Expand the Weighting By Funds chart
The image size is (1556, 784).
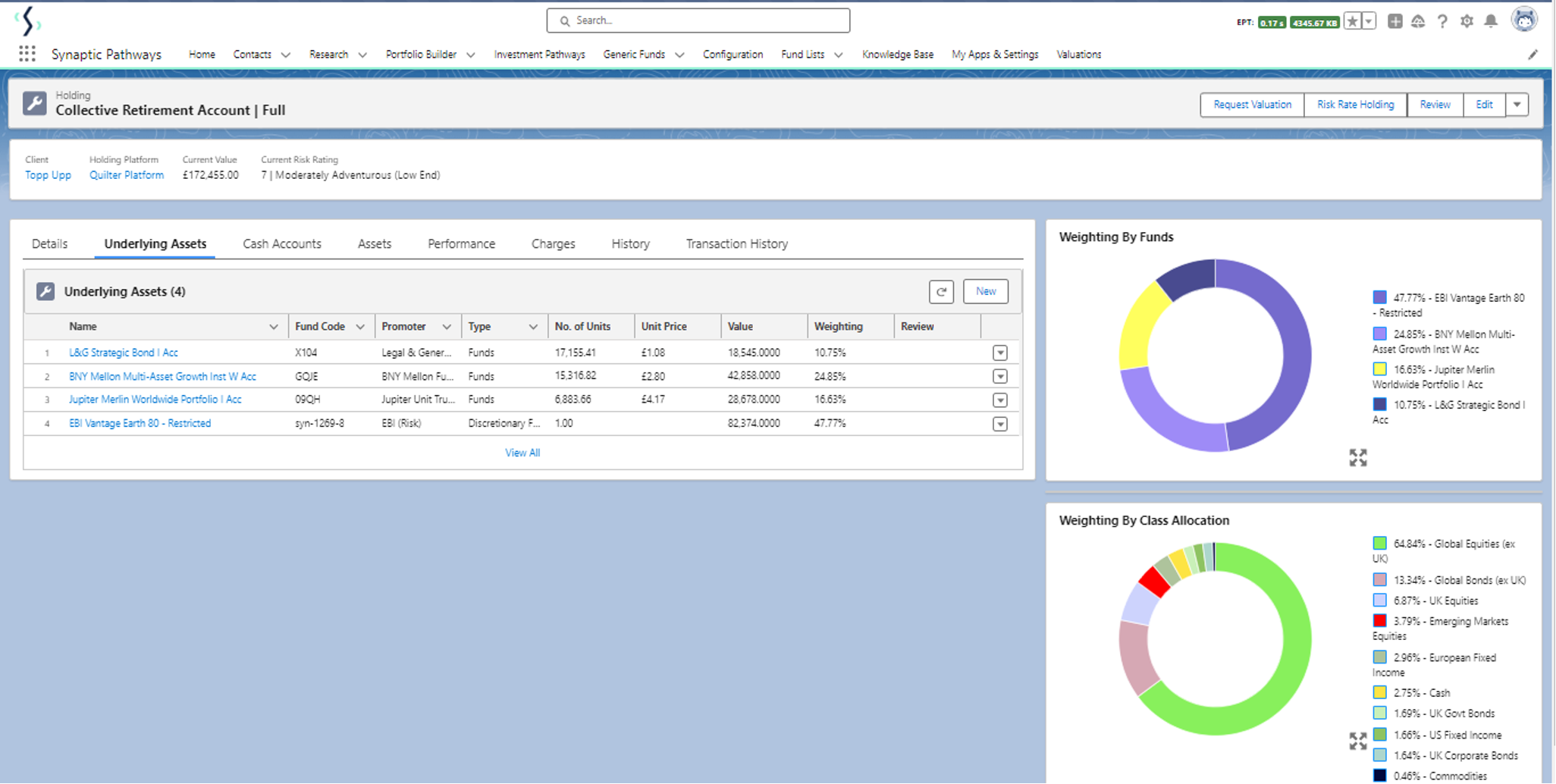[x=1358, y=457]
